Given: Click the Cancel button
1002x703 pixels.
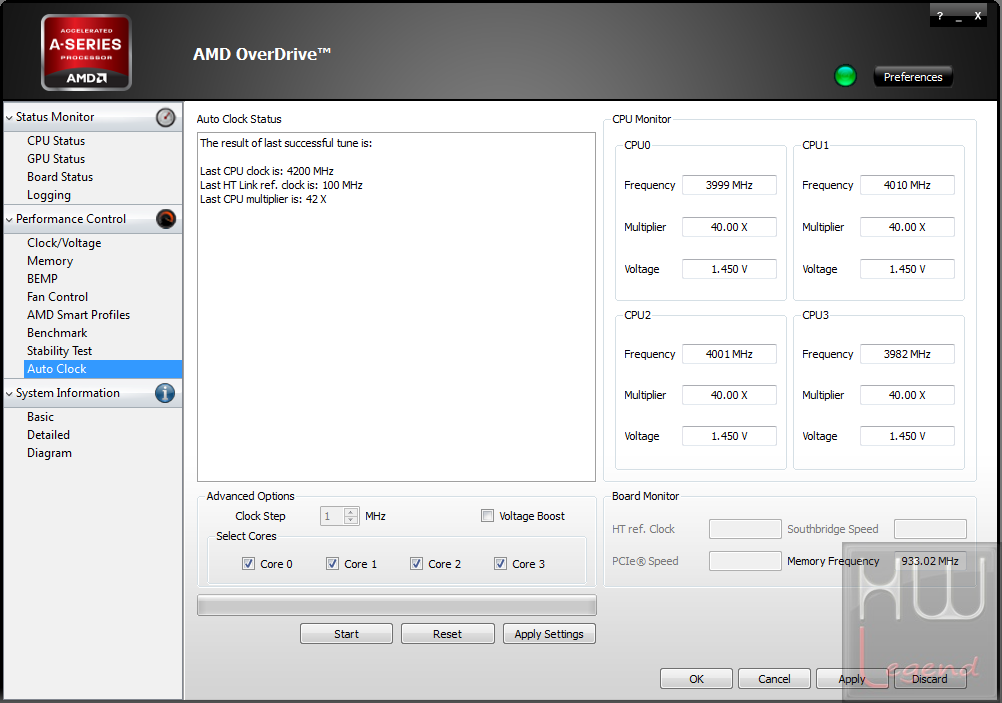Looking at the screenshot, I should tap(775, 679).
